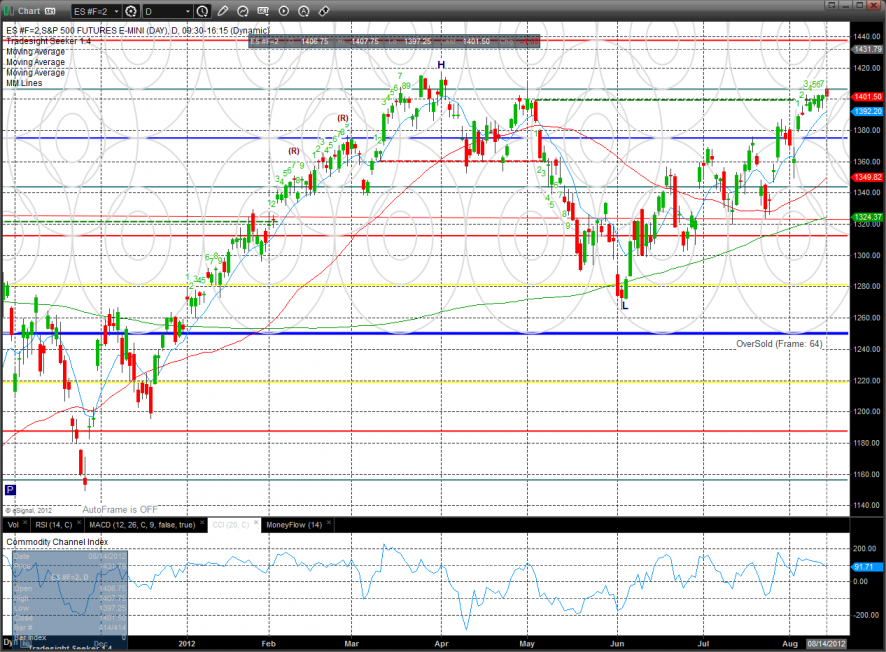Open the studies chart-line icon

pos(243,11)
